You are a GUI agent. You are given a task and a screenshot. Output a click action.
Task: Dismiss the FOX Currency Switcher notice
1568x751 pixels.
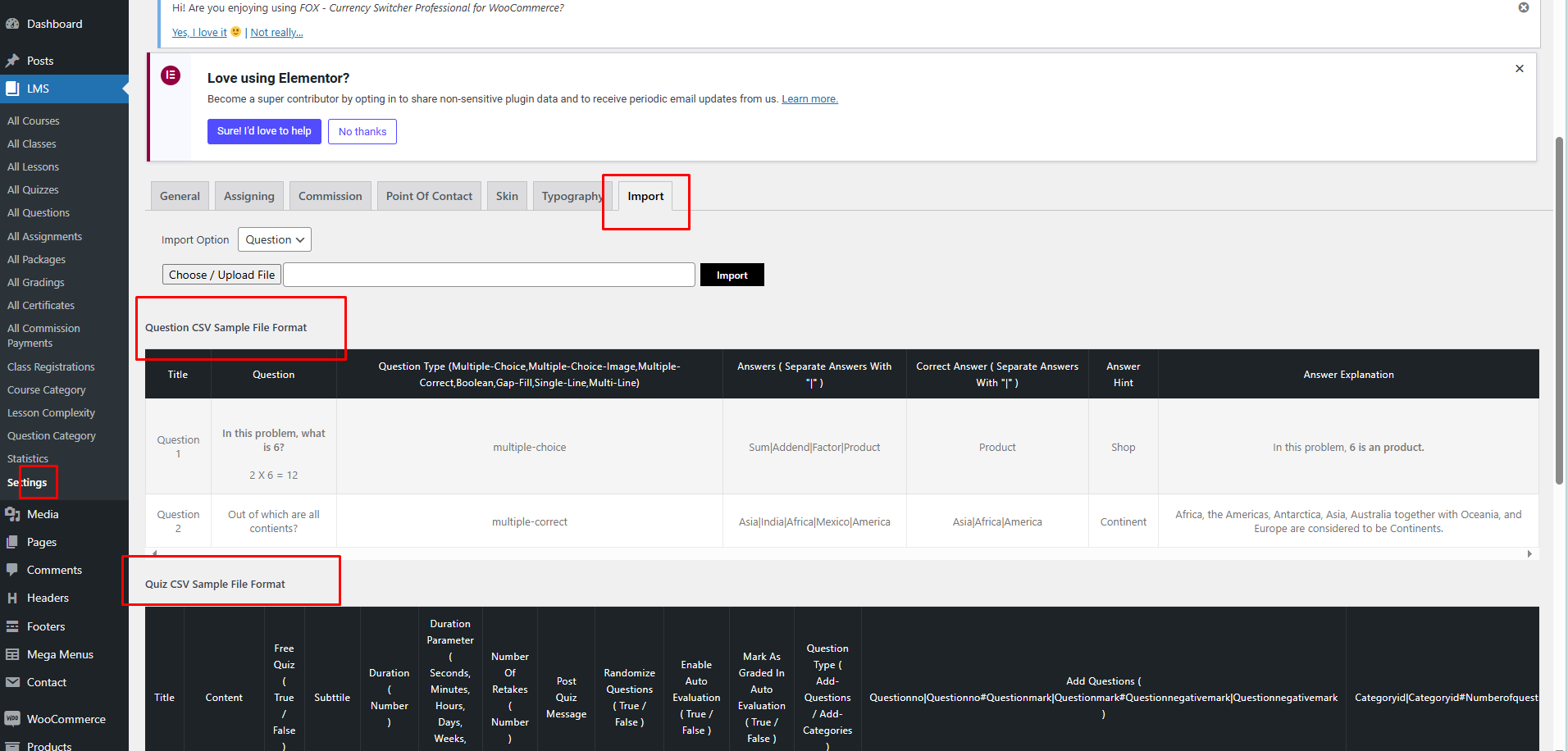tap(1524, 7)
